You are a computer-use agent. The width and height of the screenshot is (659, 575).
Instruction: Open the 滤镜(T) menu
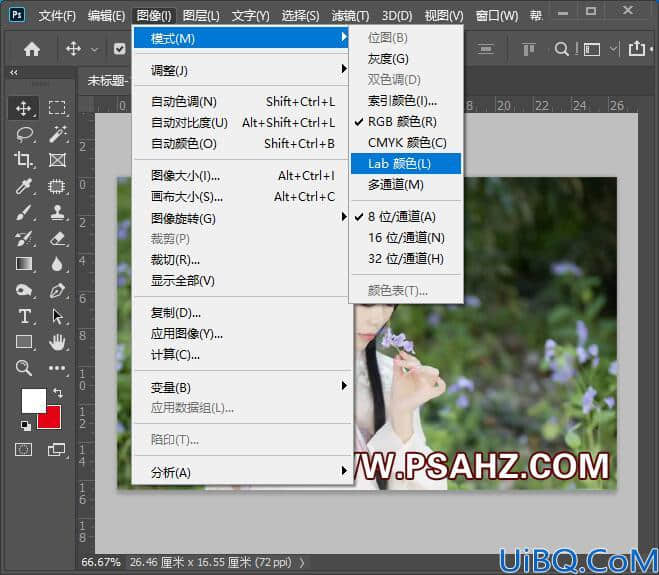point(350,16)
